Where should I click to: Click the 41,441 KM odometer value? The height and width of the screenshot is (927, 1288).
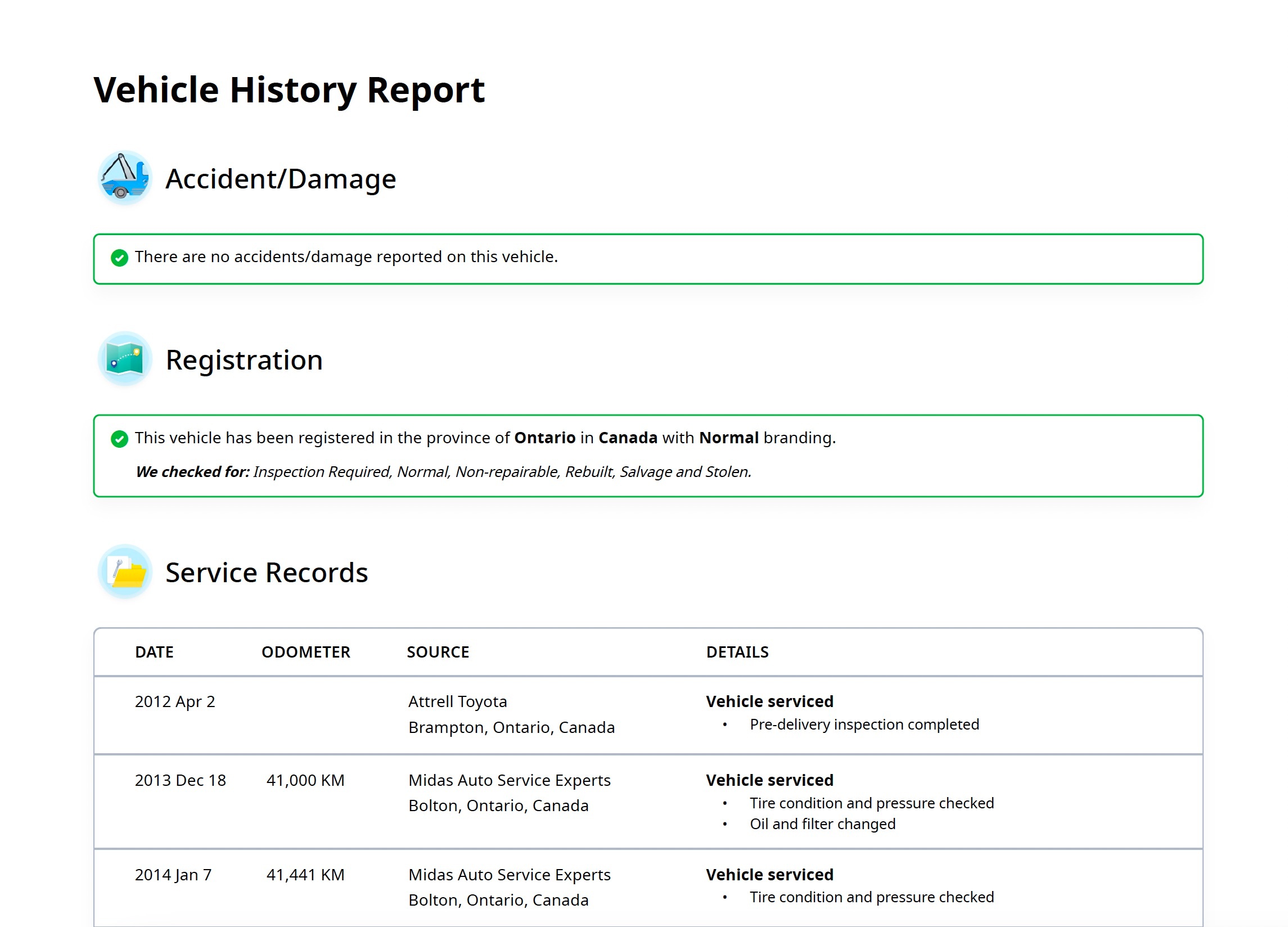coord(305,875)
